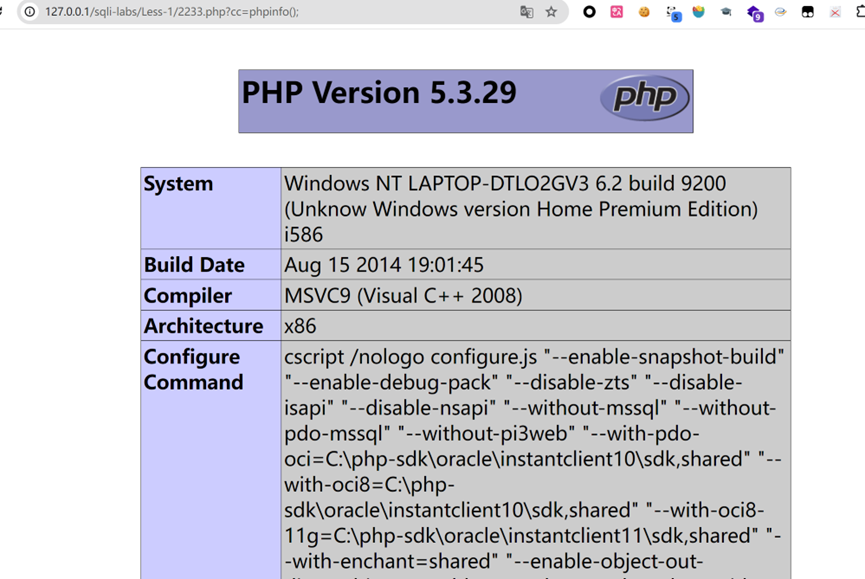This screenshot has width=865, height=579.
Task: Open the black circle extension icon
Action: 589,12
